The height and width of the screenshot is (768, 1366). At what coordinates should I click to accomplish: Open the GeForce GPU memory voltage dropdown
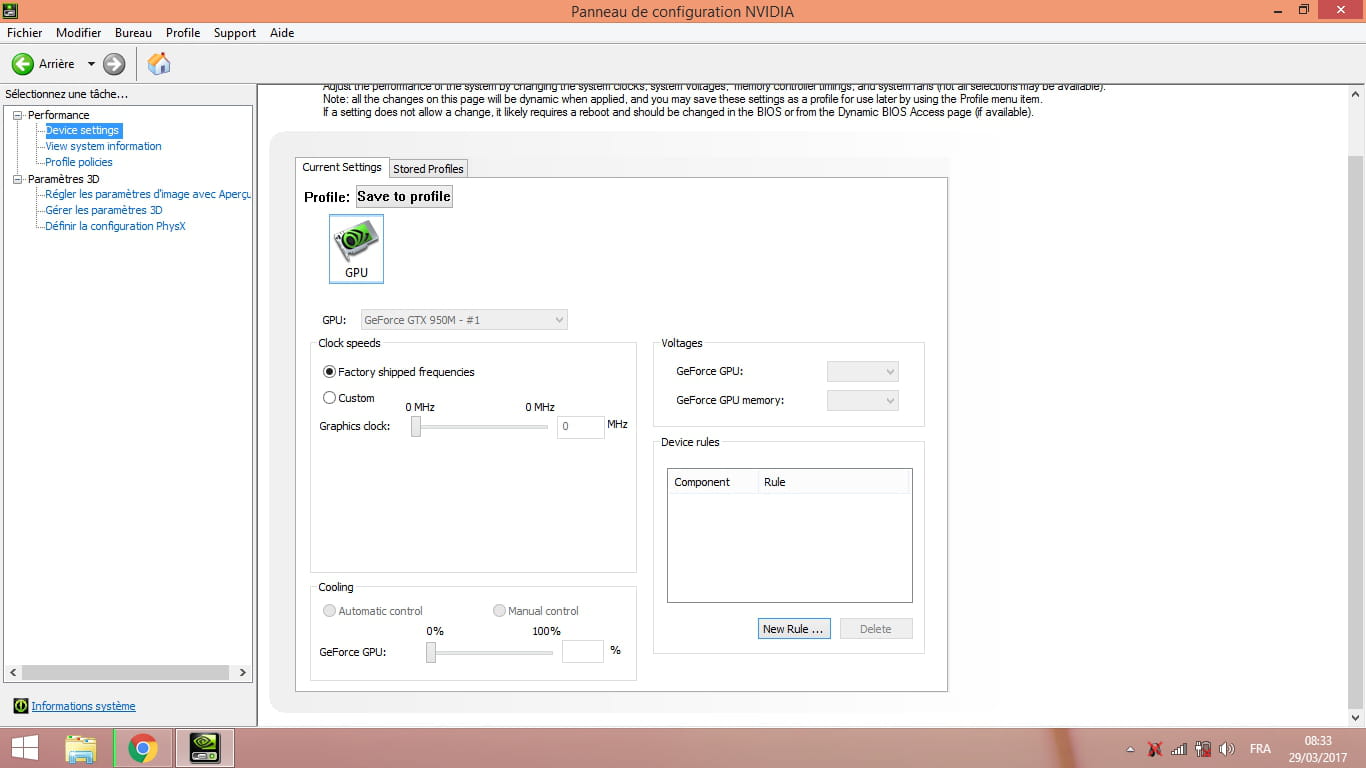coord(863,400)
